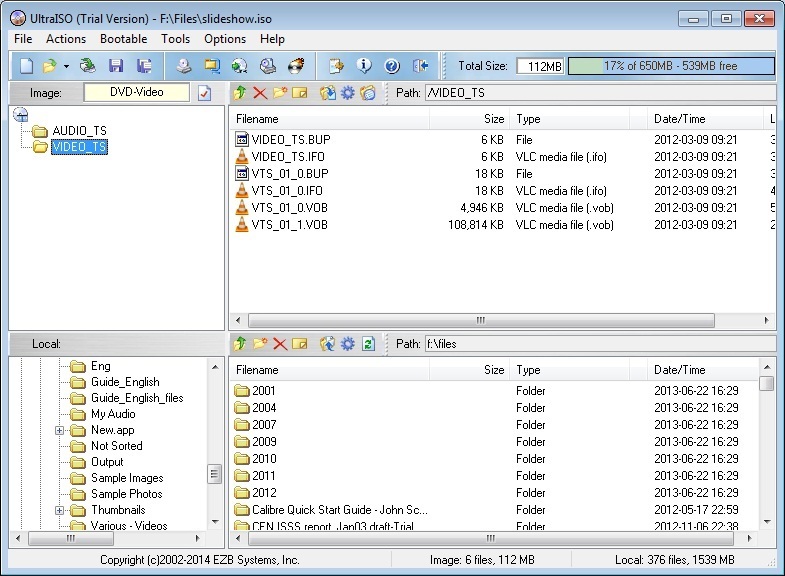Open the File menu
The height and width of the screenshot is (576, 785).
(23, 39)
